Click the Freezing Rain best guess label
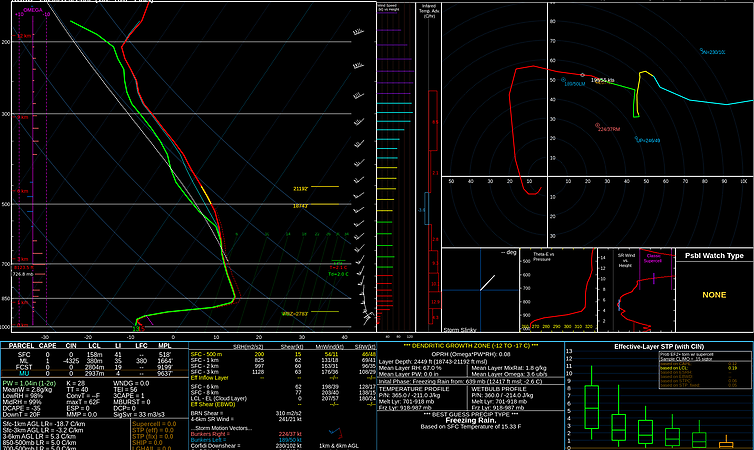 click(471, 420)
